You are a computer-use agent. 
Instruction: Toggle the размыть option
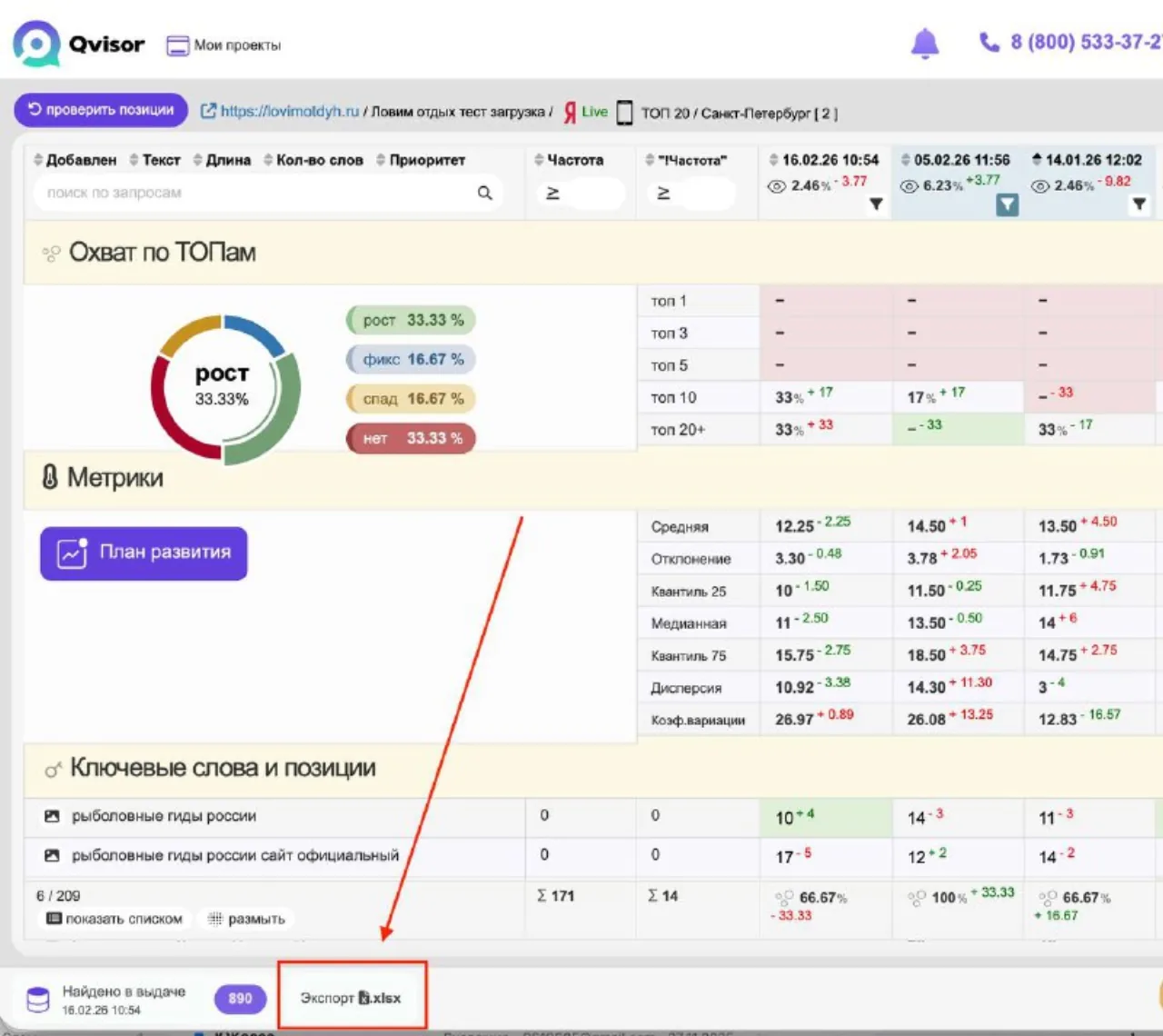click(246, 919)
